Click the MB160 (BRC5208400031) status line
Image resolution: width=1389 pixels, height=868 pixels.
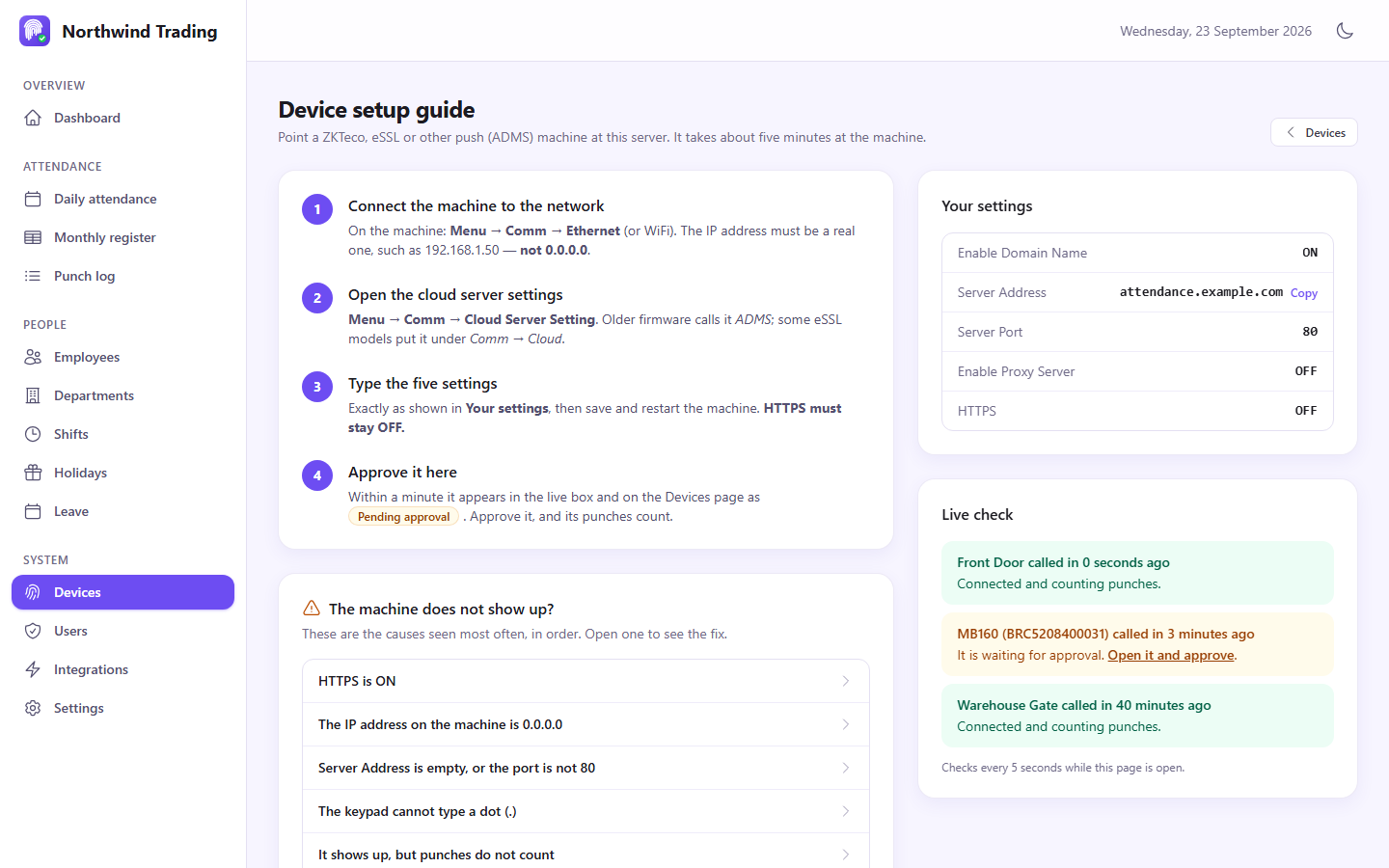click(1105, 634)
